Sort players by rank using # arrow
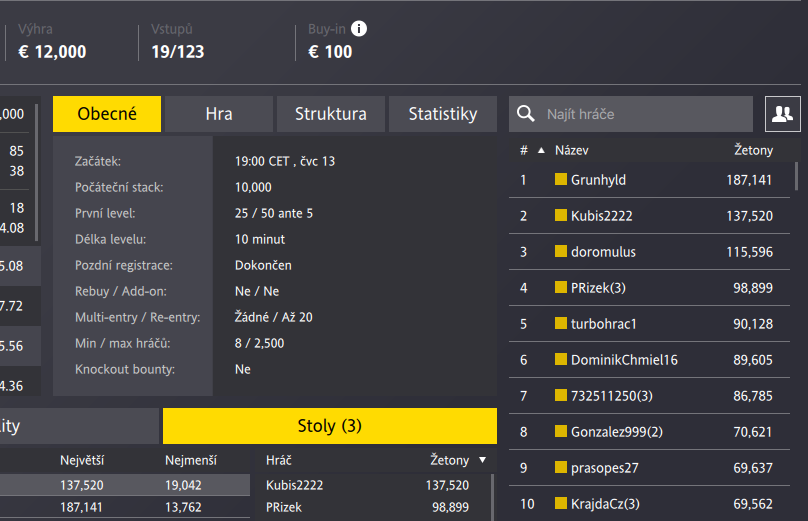Image resolution: width=808 pixels, height=521 pixels. (541, 151)
